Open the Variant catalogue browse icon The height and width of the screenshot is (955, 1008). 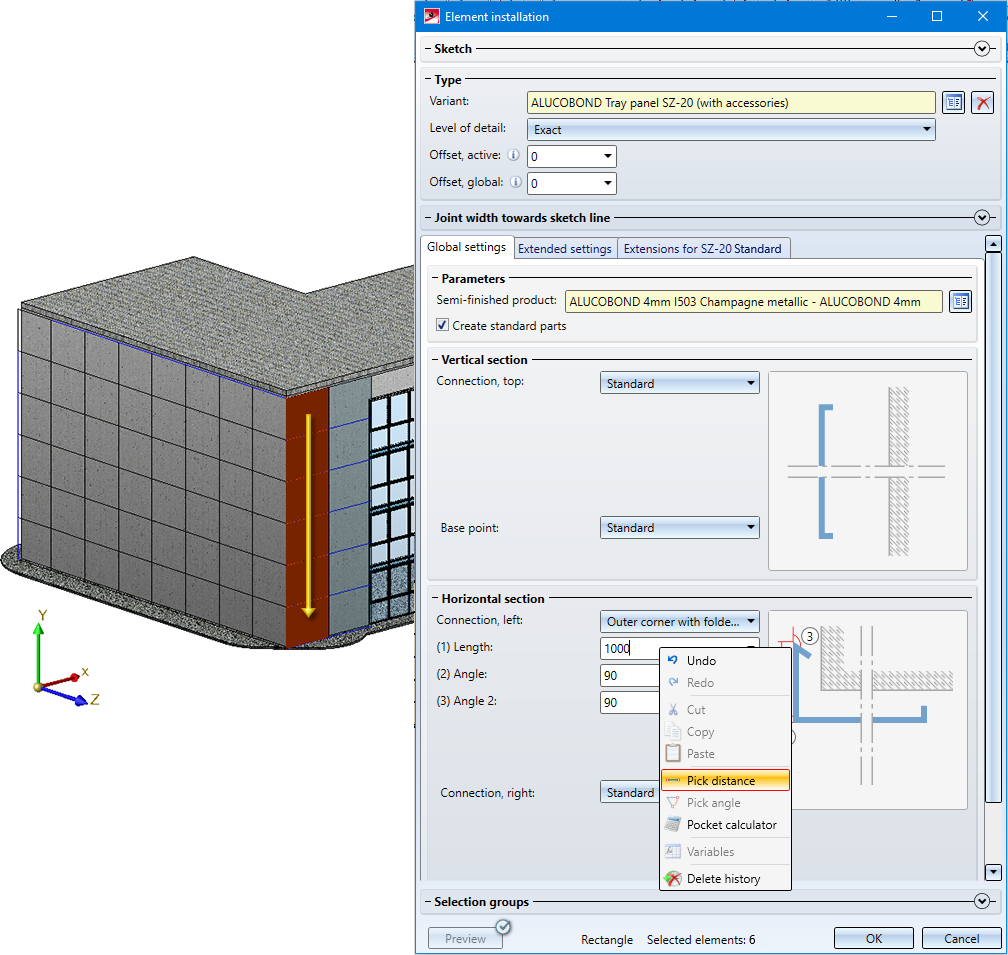click(x=953, y=103)
